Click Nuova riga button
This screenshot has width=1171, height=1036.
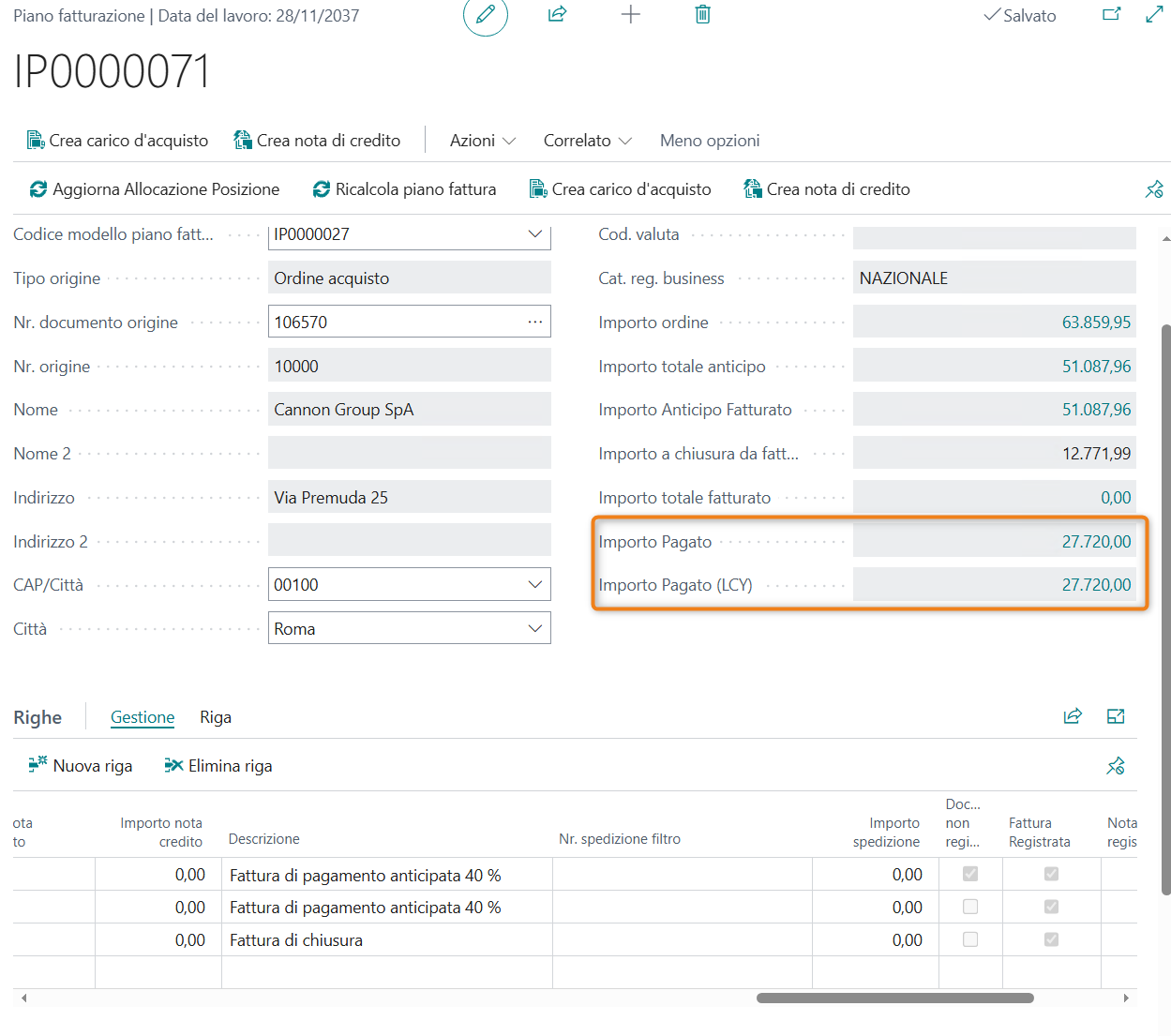[x=81, y=766]
